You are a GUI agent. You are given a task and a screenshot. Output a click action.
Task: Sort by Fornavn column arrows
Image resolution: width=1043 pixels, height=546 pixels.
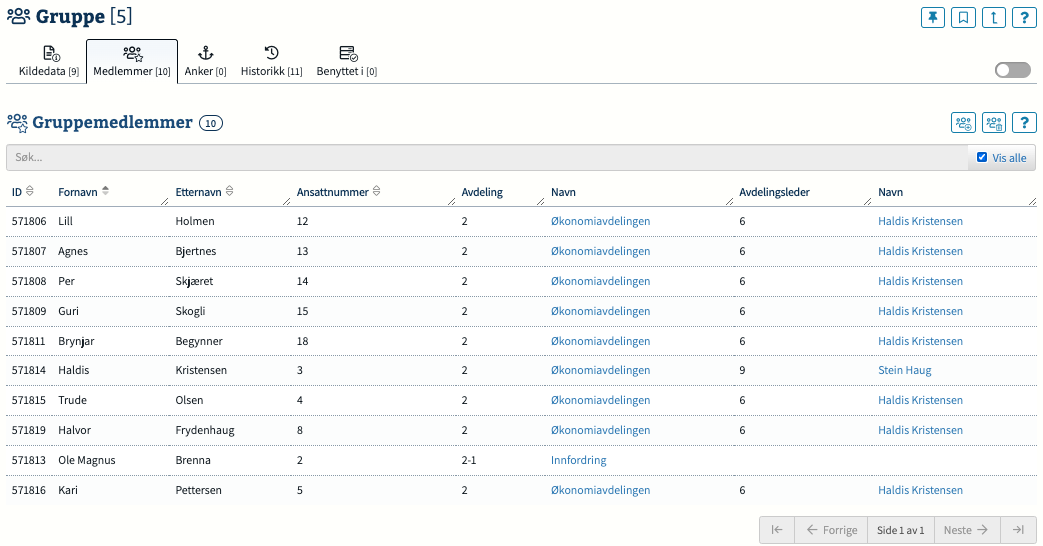[105, 192]
